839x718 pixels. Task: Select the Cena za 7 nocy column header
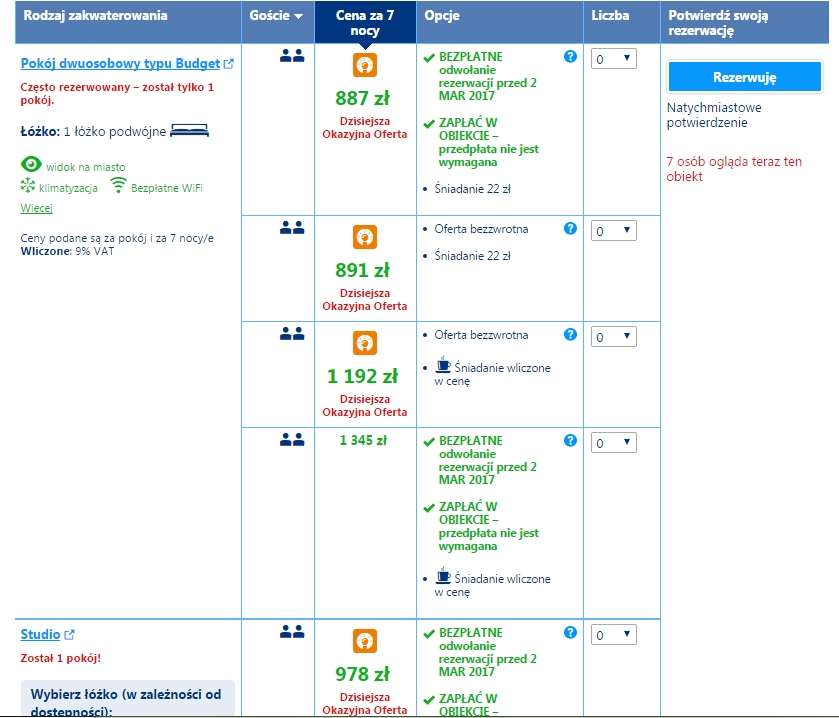pyautogui.click(x=365, y=22)
